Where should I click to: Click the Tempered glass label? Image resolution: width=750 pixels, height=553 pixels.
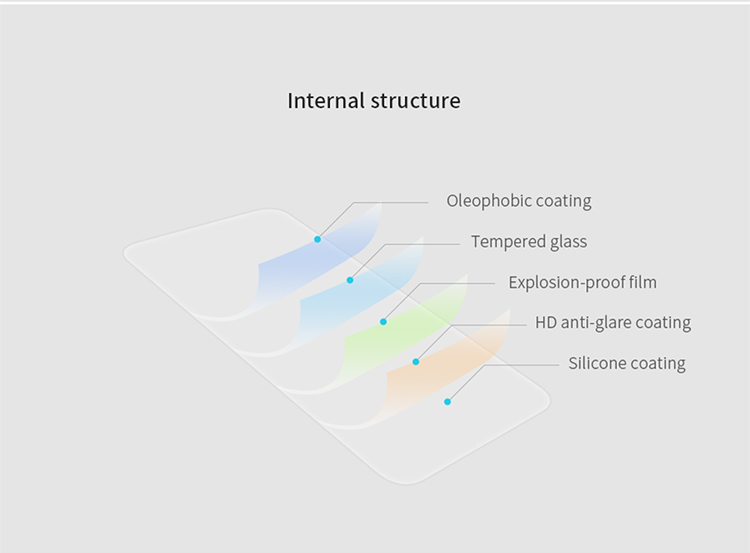click(529, 242)
